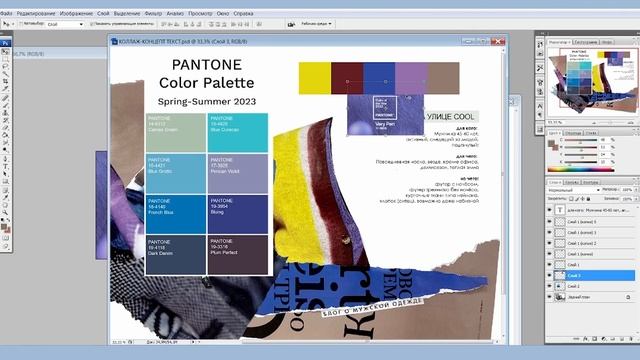Click the create new layer icon
This screenshot has width=640, height=360.
622,339
